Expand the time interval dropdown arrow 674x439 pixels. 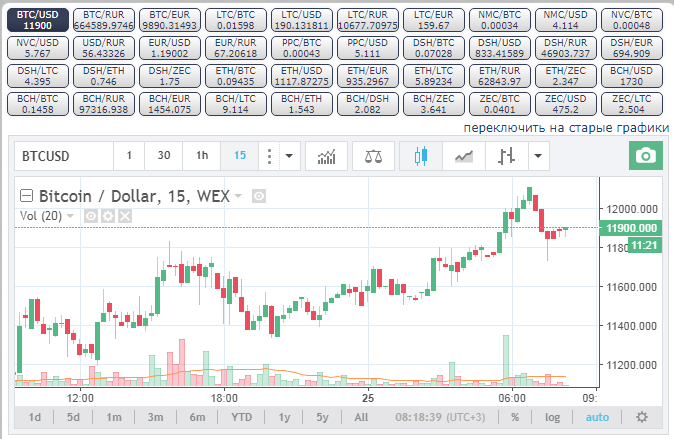tap(289, 156)
